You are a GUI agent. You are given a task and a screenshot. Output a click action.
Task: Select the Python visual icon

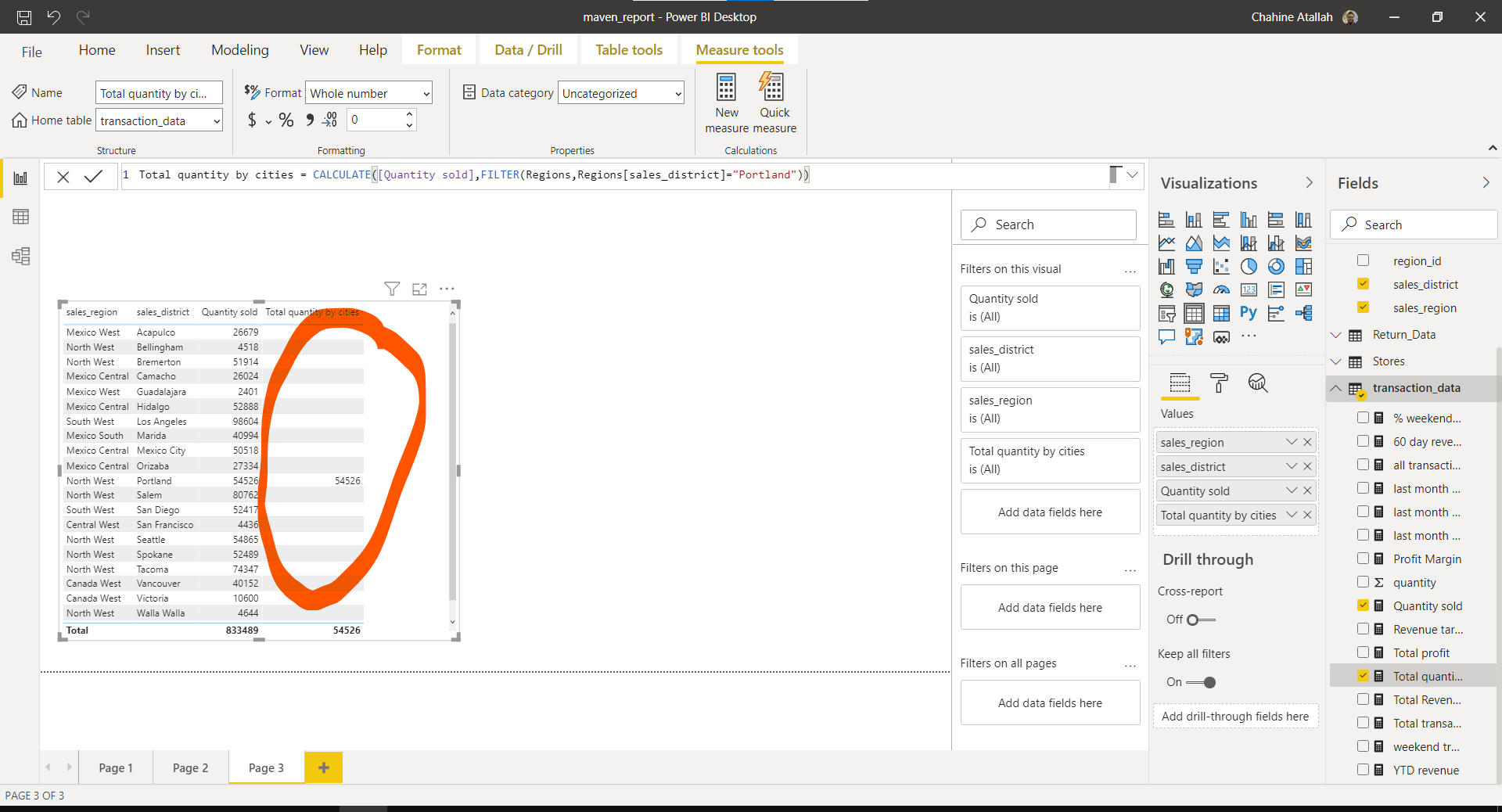click(1249, 314)
